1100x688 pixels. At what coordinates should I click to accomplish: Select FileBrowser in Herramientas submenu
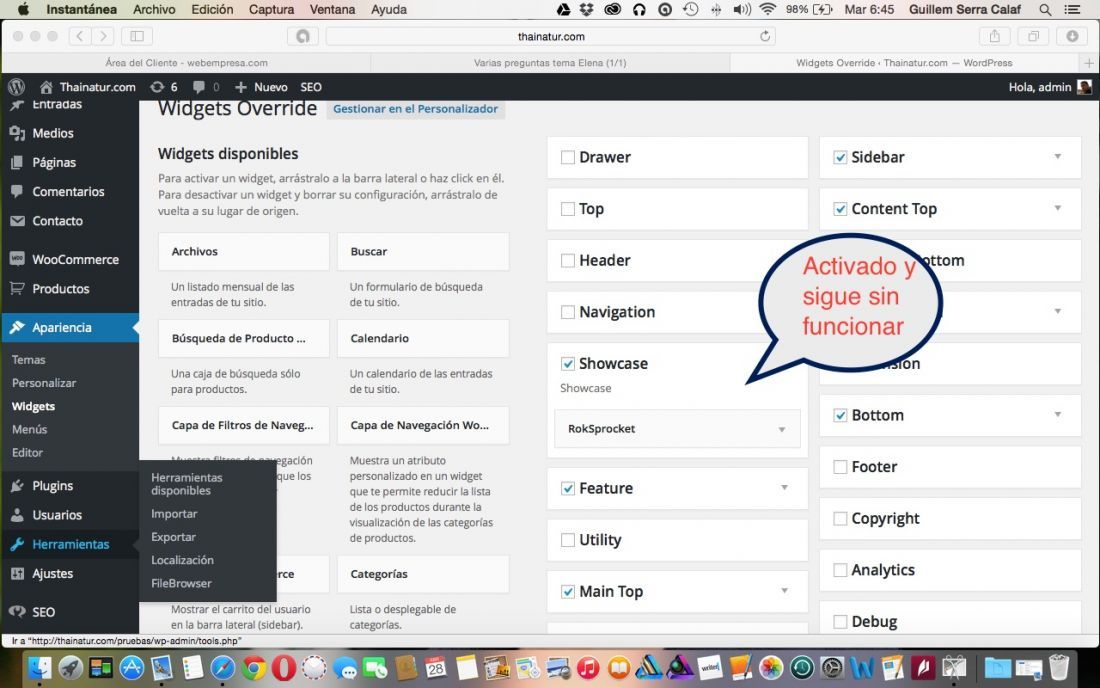tap(181, 583)
